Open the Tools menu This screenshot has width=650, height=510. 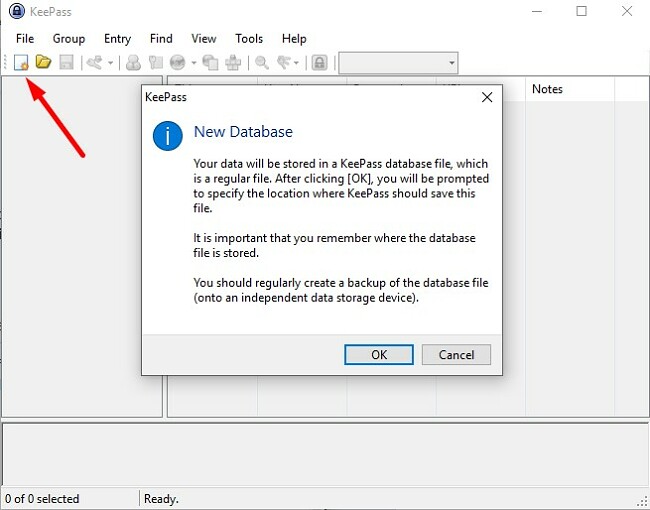249,39
